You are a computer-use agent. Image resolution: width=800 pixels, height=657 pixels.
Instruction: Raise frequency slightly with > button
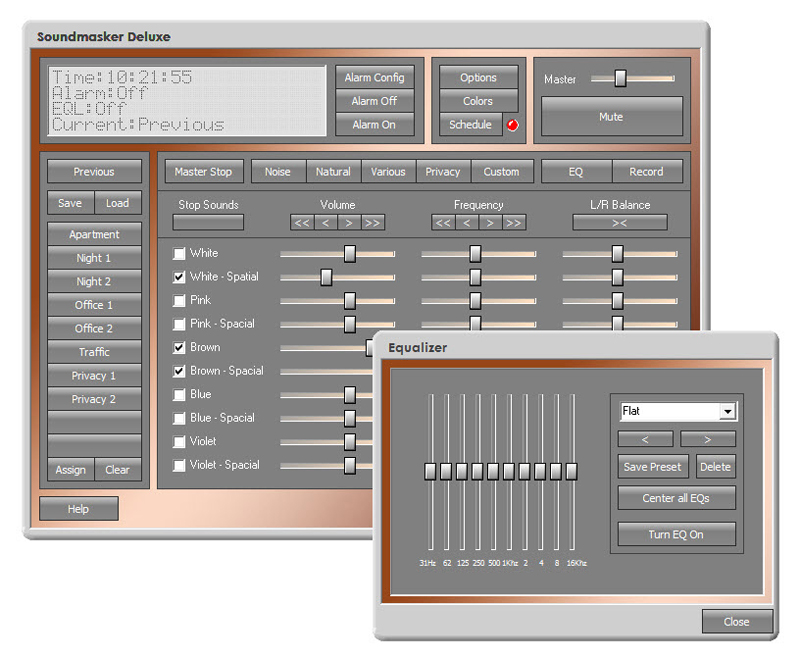[490, 223]
